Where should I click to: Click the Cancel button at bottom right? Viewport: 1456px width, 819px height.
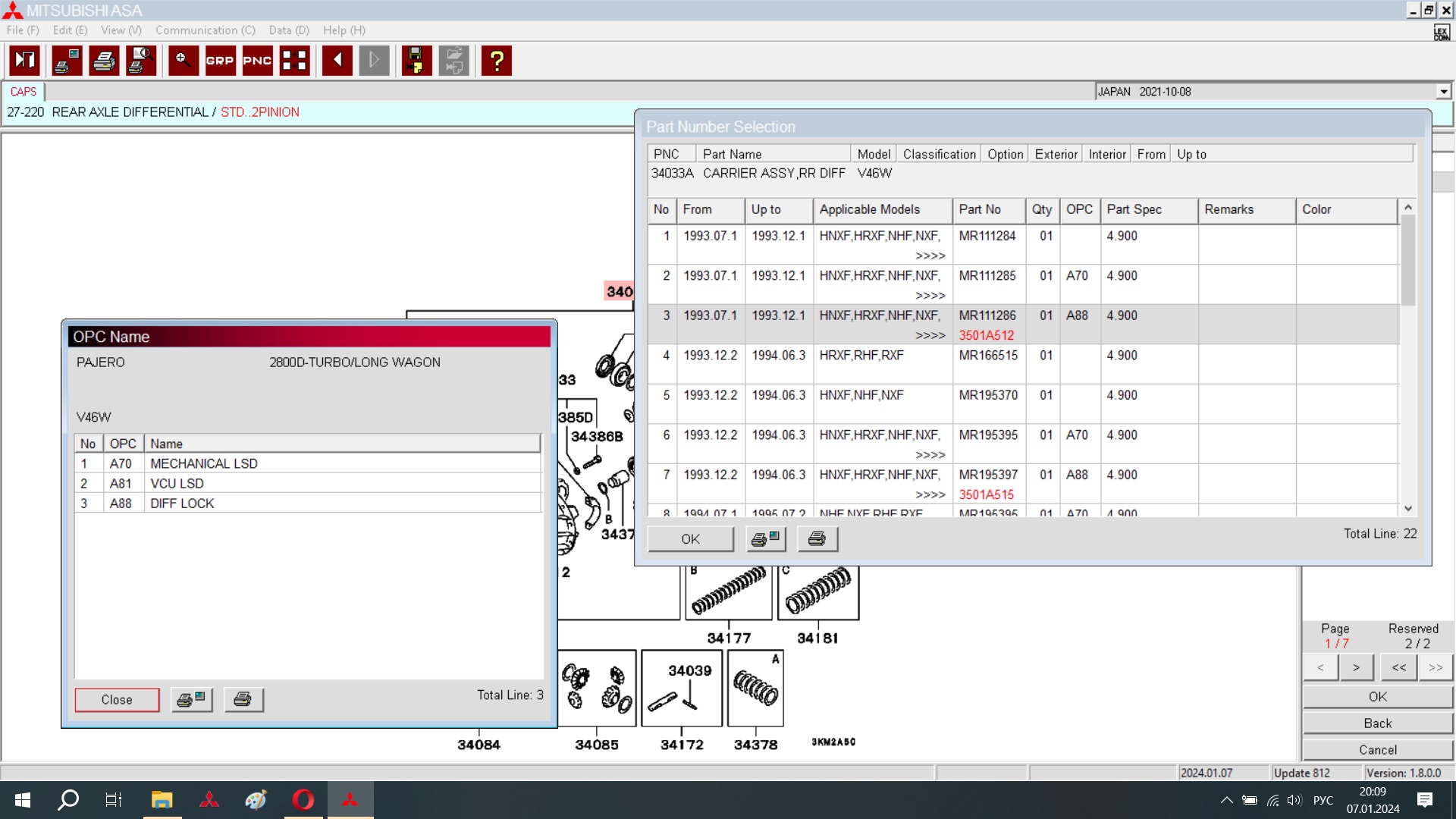1377,750
